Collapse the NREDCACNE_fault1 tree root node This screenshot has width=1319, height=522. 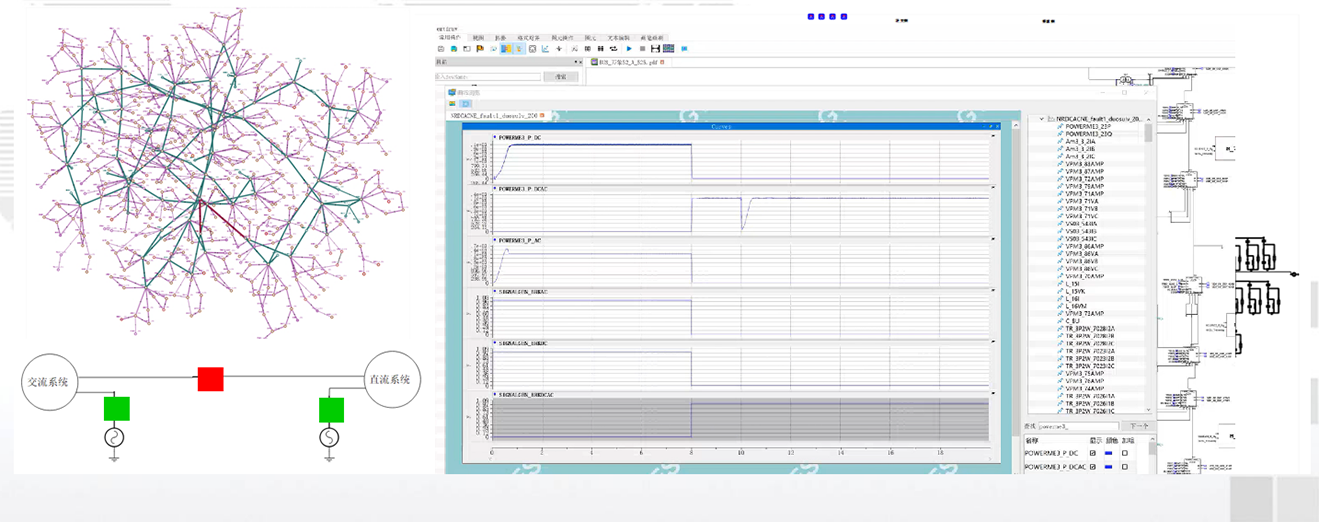(1042, 119)
